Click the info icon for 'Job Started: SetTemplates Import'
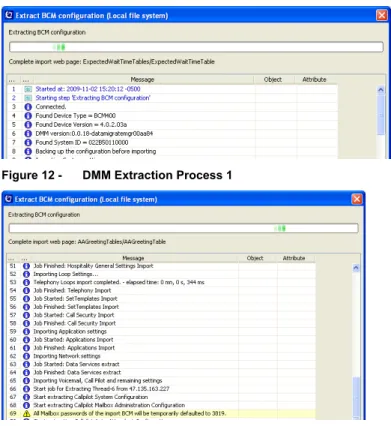Screen dimensions: 391x426 click(26, 299)
